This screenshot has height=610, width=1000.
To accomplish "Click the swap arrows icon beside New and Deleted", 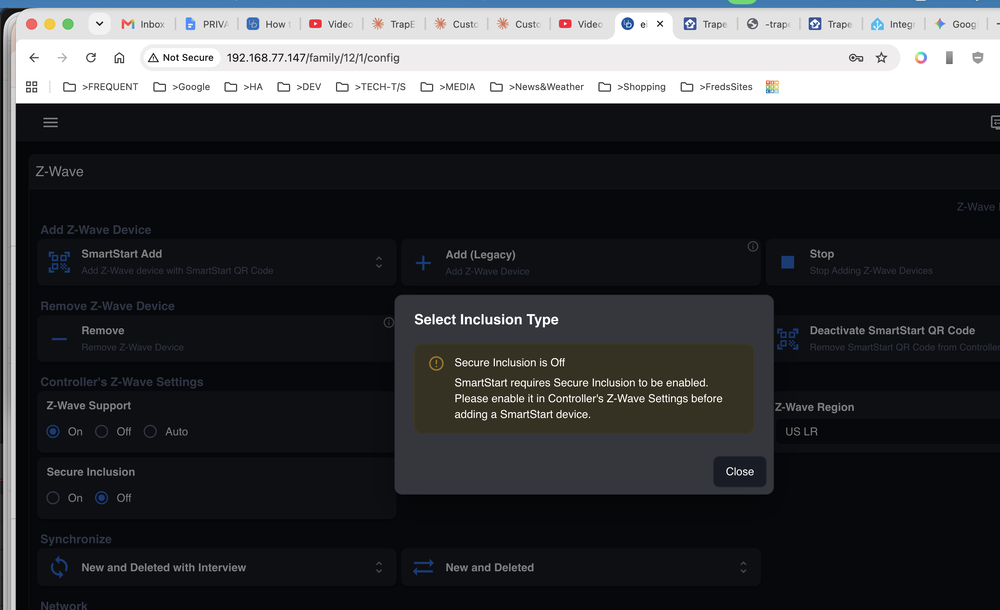I will click(423, 567).
